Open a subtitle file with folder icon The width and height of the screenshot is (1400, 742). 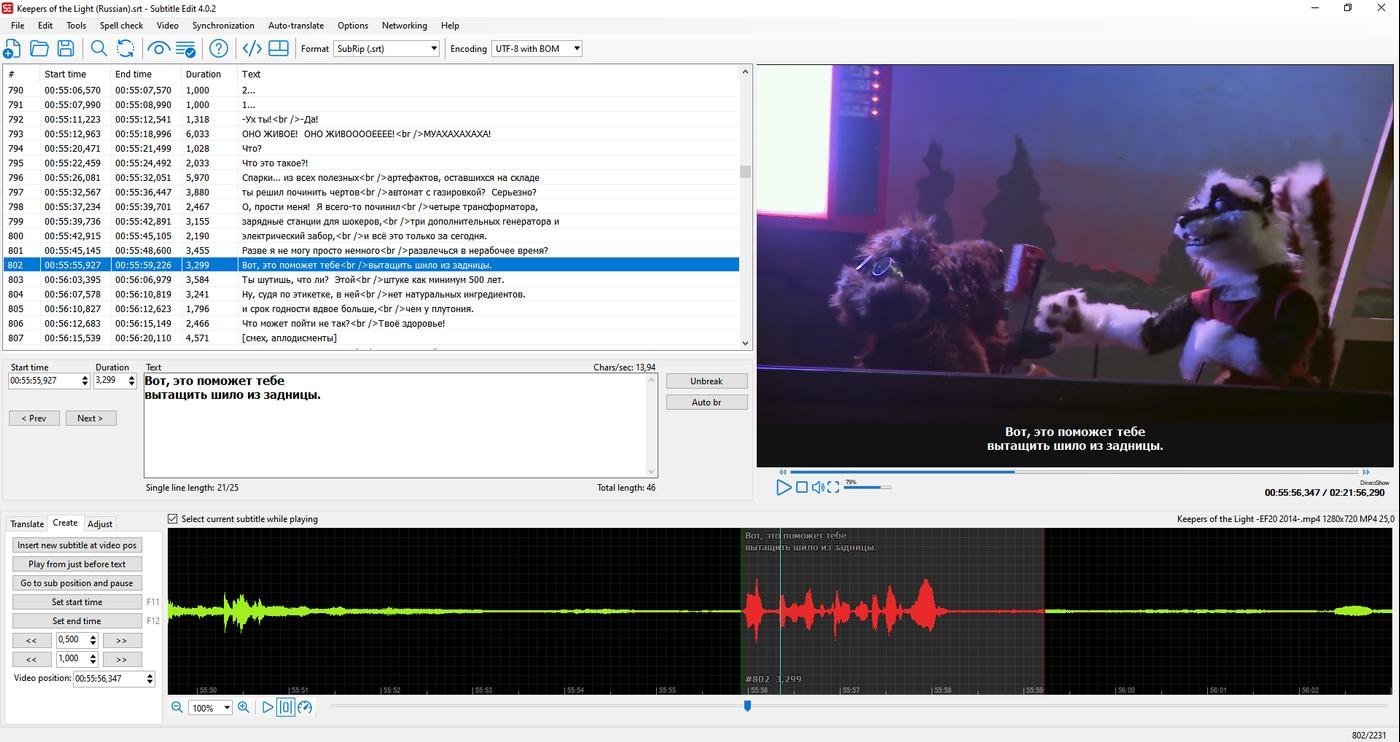39,48
